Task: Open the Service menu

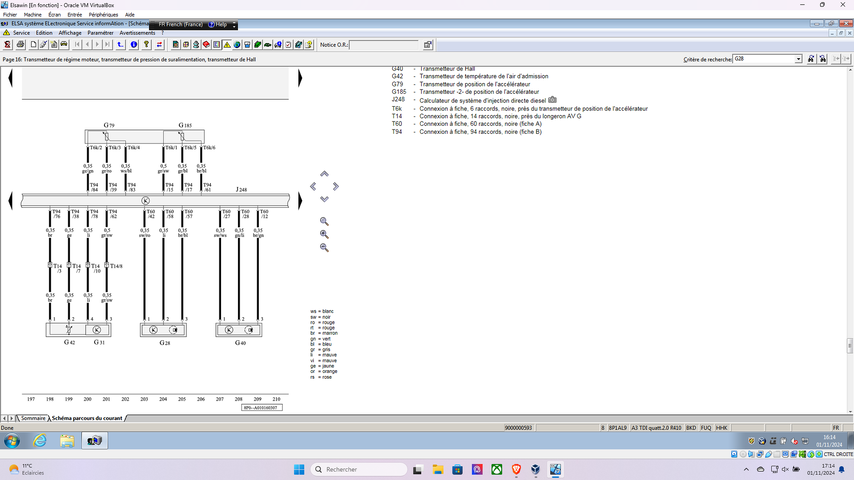Action: pyautogui.click(x=21, y=33)
